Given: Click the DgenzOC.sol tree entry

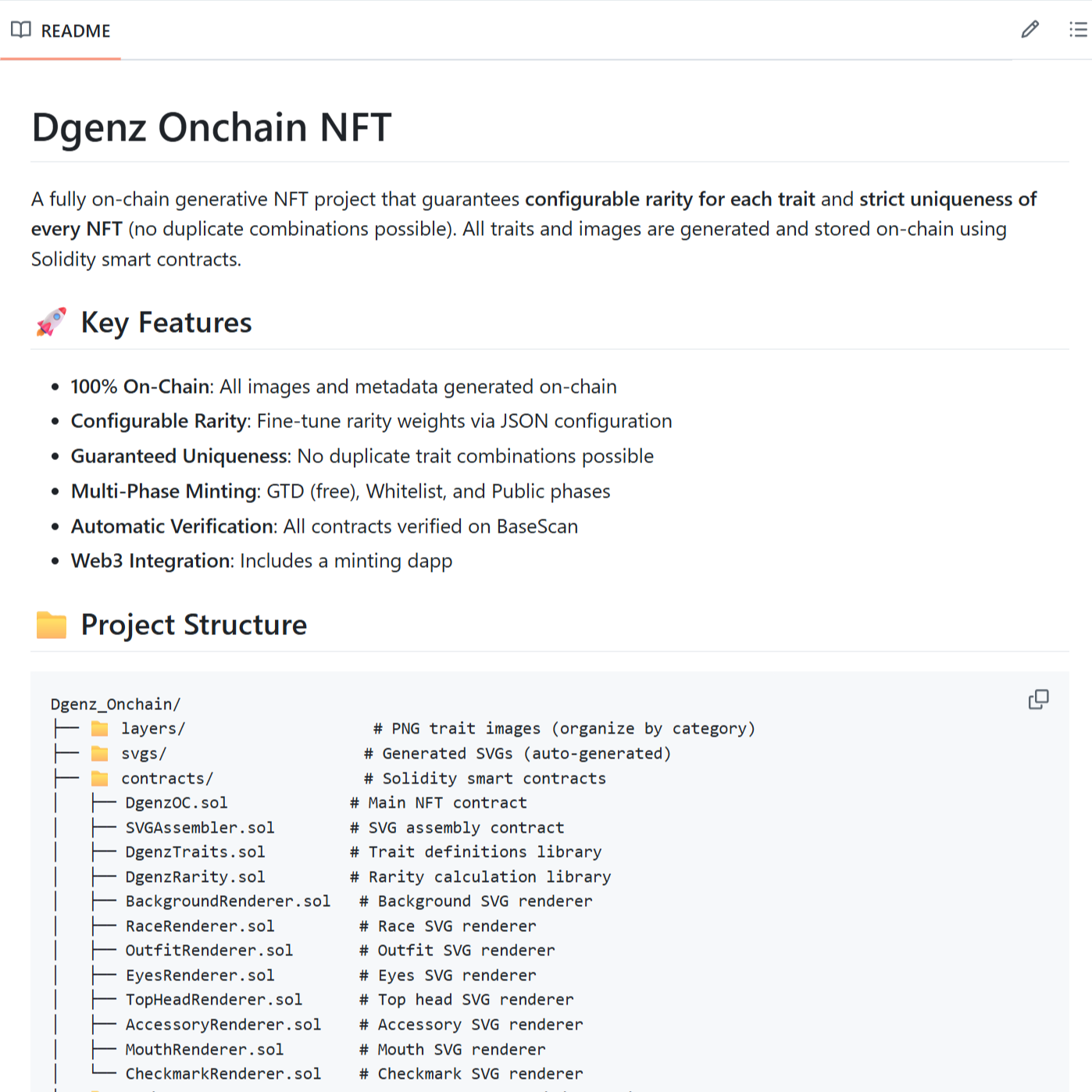Looking at the screenshot, I should point(176,802).
